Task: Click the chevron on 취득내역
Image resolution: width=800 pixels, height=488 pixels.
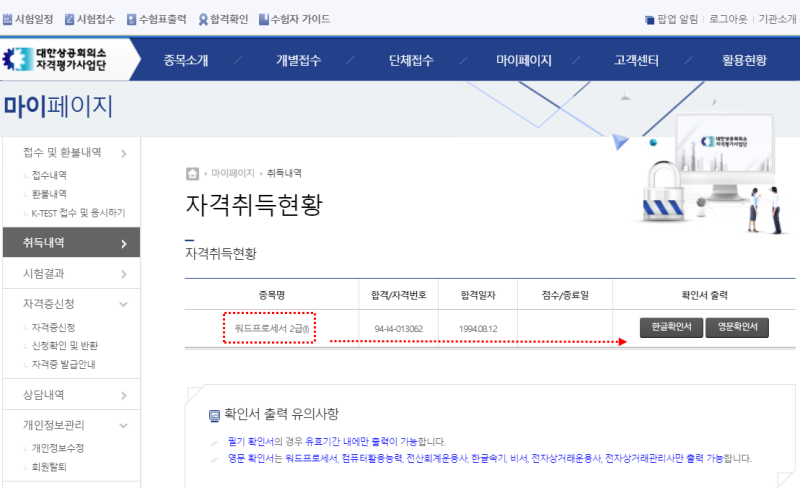Action: coord(124,244)
